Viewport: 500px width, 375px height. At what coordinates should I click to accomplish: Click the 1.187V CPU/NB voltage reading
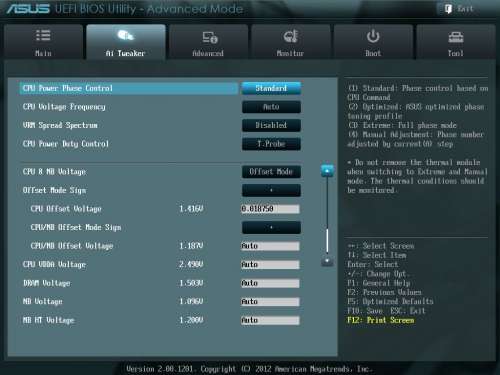point(191,246)
